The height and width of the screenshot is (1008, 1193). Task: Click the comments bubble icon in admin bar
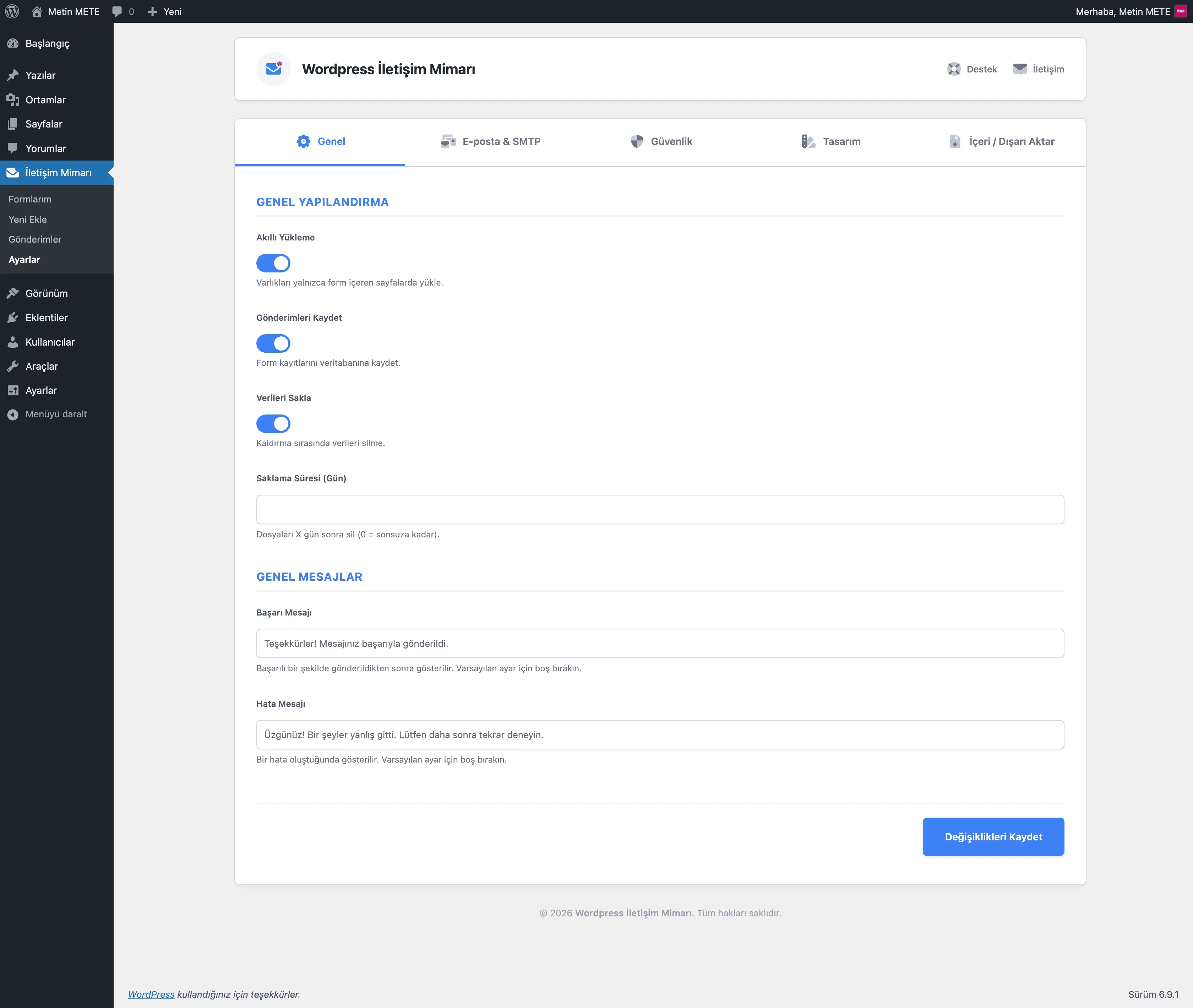pos(117,11)
